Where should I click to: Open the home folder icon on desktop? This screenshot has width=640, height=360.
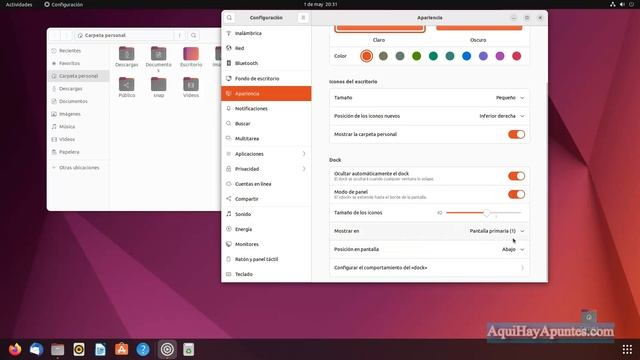(x=589, y=316)
